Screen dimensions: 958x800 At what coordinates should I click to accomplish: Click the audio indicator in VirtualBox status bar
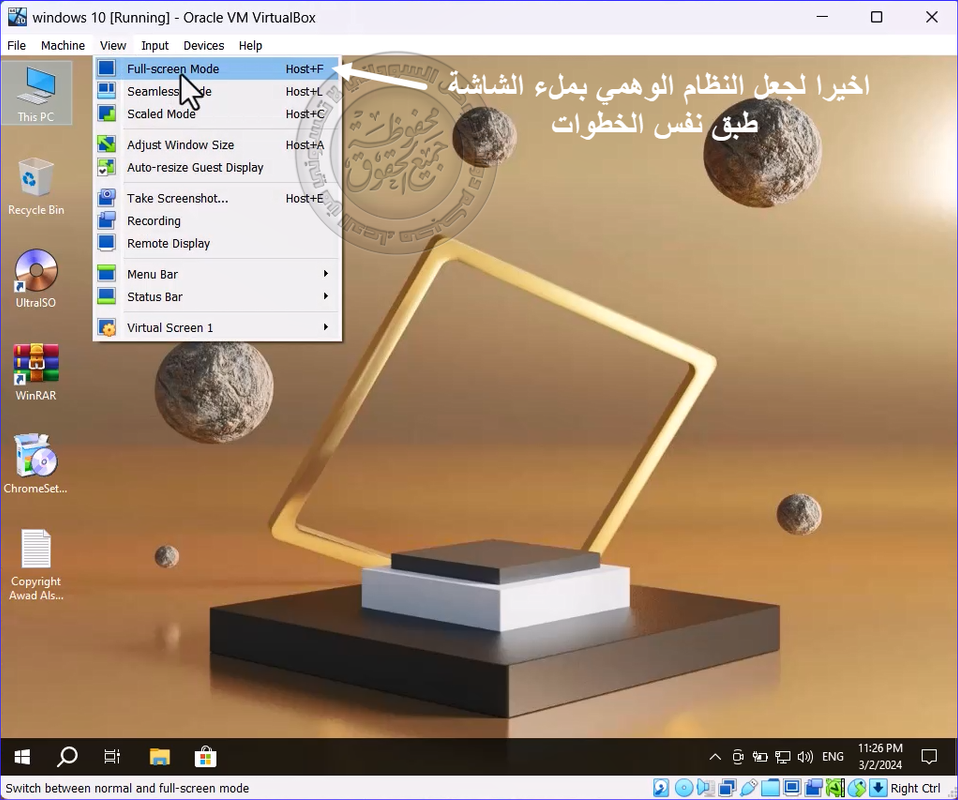[706, 788]
